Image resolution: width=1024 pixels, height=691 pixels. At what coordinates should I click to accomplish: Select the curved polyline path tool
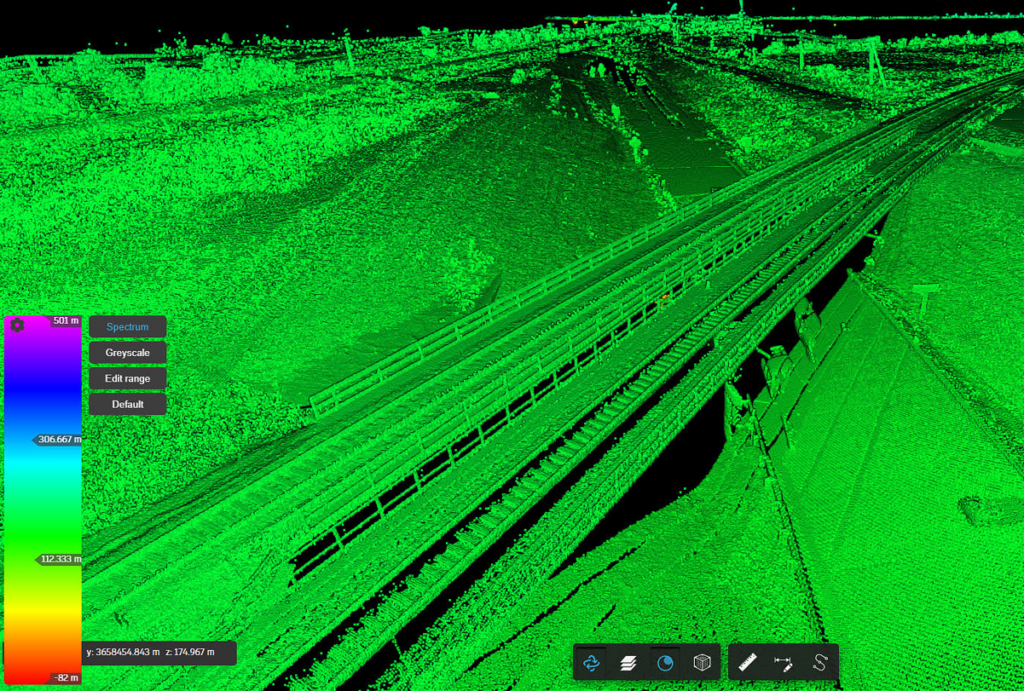coord(821,662)
